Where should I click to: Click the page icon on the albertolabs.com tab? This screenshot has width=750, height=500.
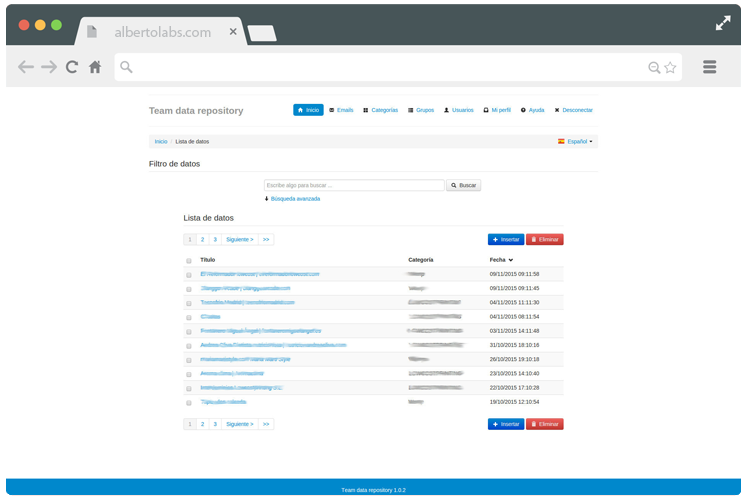click(92, 32)
